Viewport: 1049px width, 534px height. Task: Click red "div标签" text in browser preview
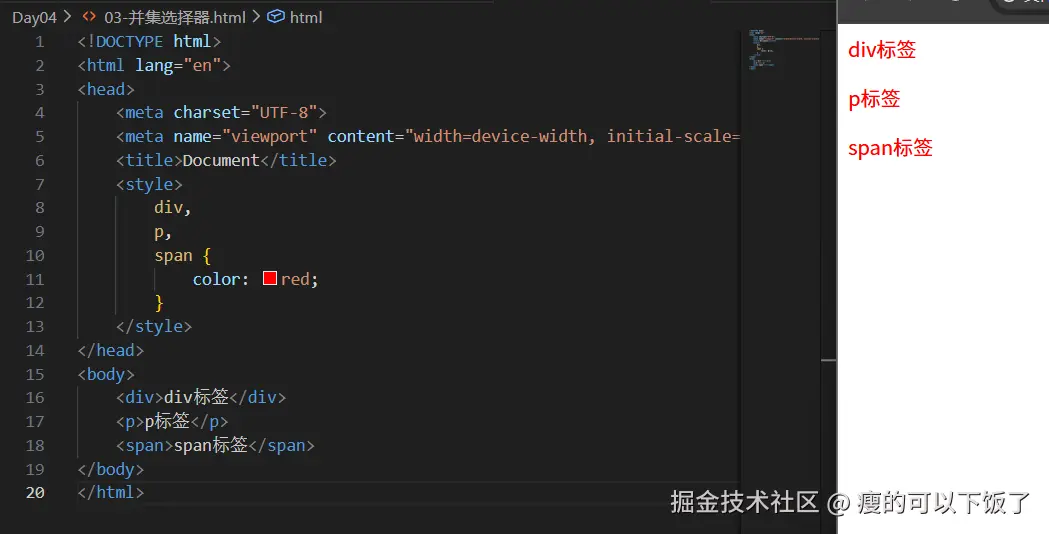[881, 50]
